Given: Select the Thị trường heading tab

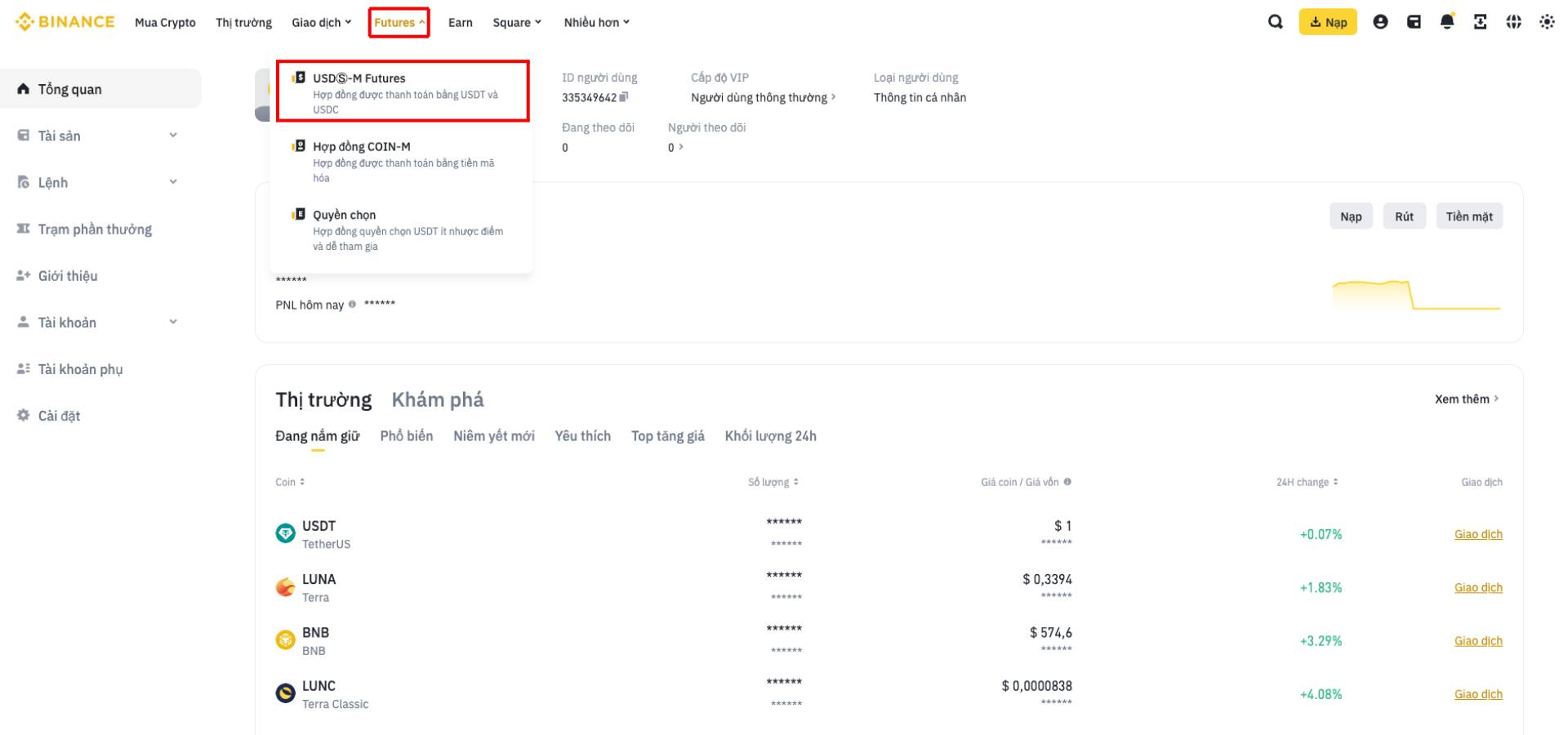Looking at the screenshot, I should [x=323, y=399].
